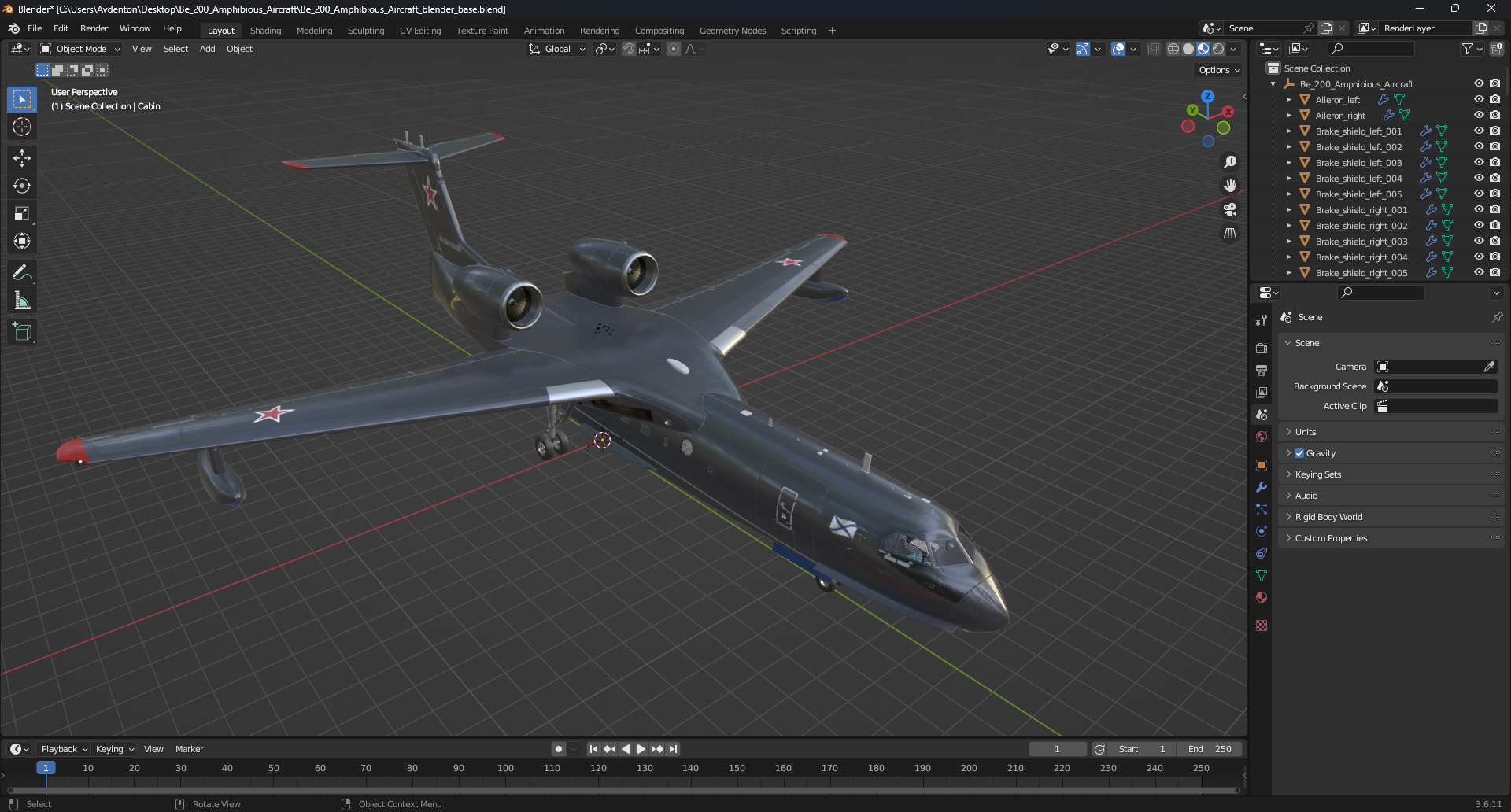The width and height of the screenshot is (1511, 812).
Task: Open the Playback popover in timeline
Action: click(64, 749)
